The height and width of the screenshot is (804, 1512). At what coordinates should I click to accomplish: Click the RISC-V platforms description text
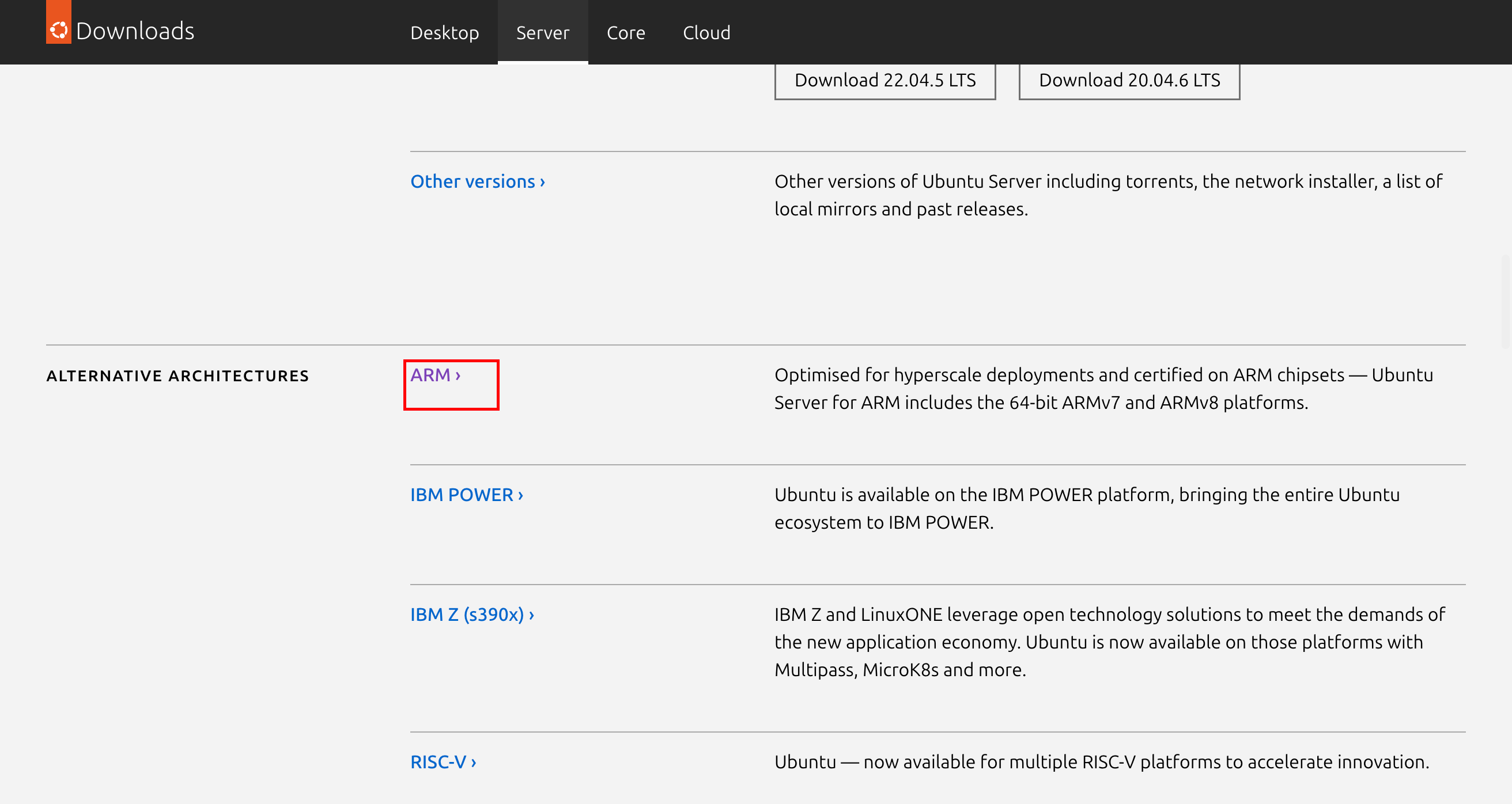(1101, 762)
